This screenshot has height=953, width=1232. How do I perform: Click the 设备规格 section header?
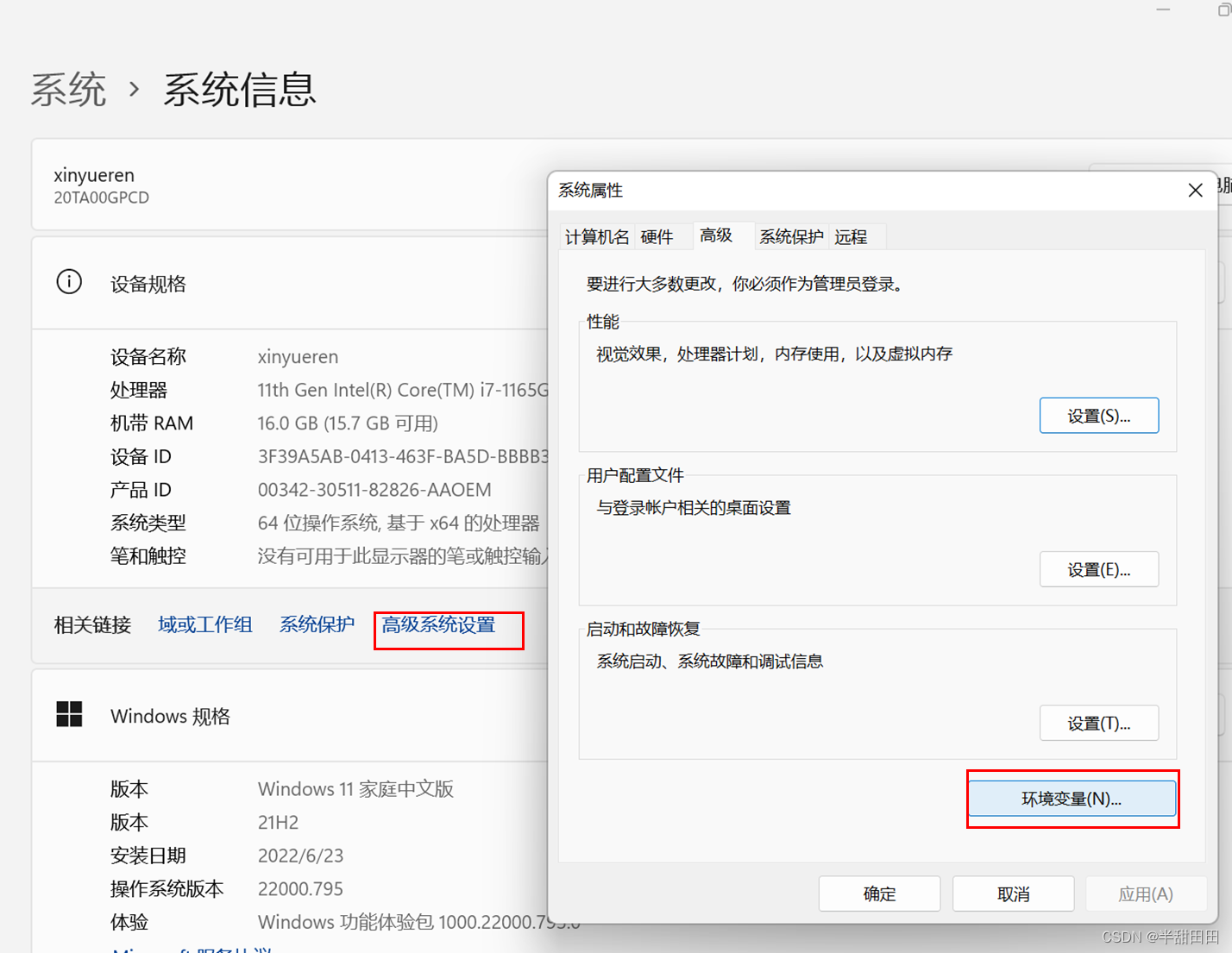148,284
